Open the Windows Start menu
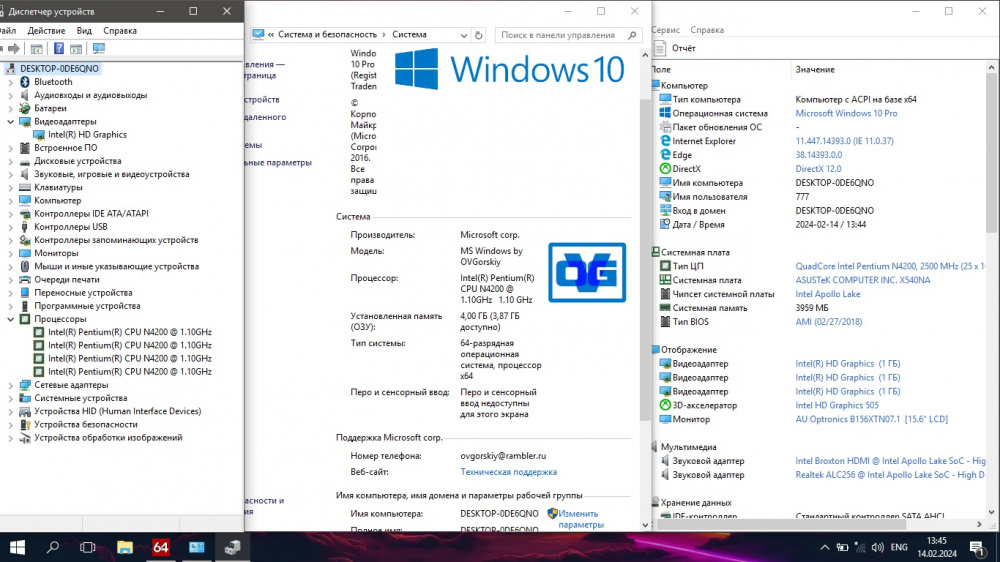This screenshot has height=562, width=1000. (x=17, y=547)
